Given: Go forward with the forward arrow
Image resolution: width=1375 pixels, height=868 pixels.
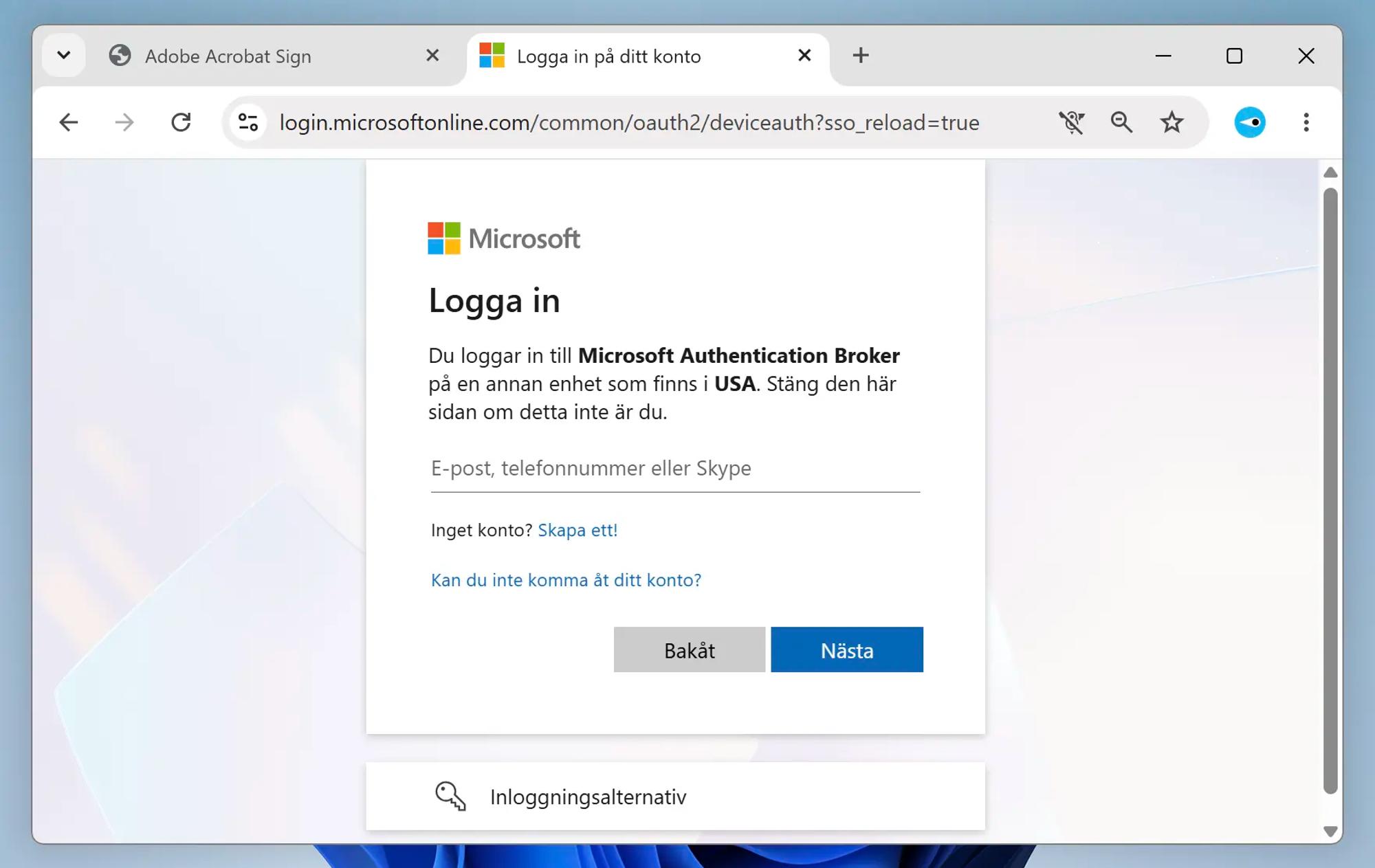Looking at the screenshot, I should coord(124,122).
